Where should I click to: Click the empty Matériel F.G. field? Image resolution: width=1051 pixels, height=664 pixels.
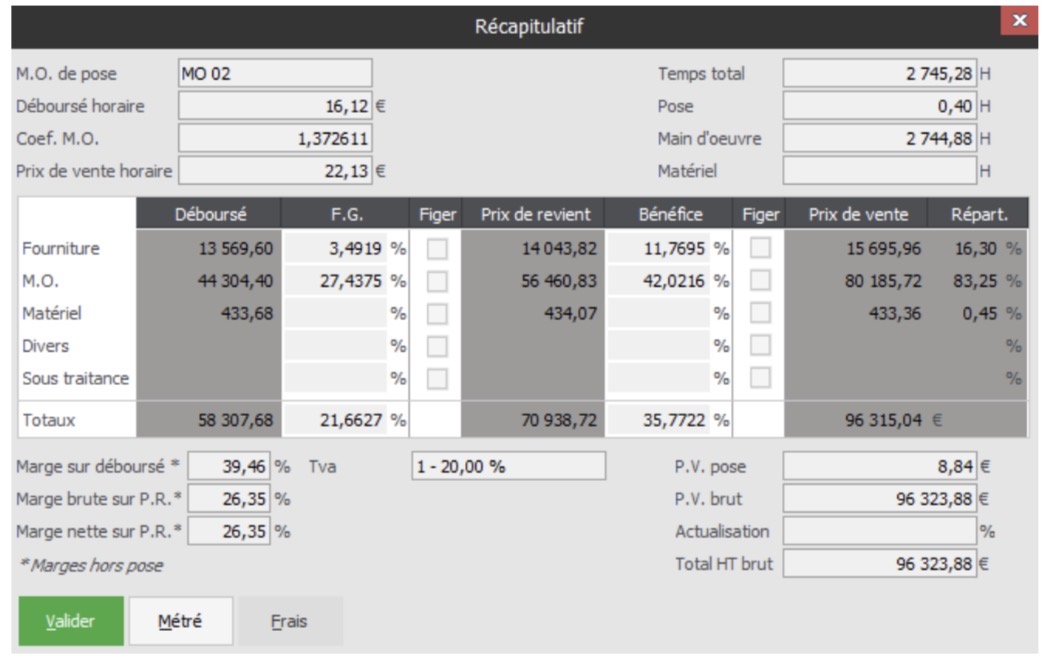coord(335,314)
